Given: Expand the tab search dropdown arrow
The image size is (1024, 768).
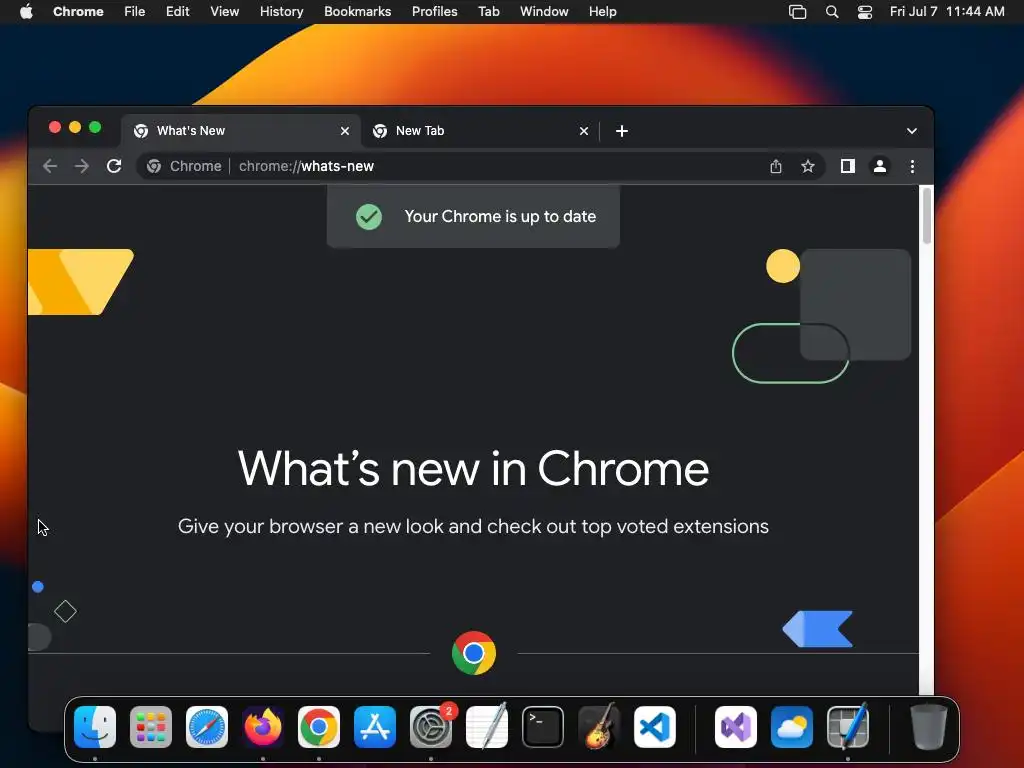Looking at the screenshot, I should [x=912, y=131].
